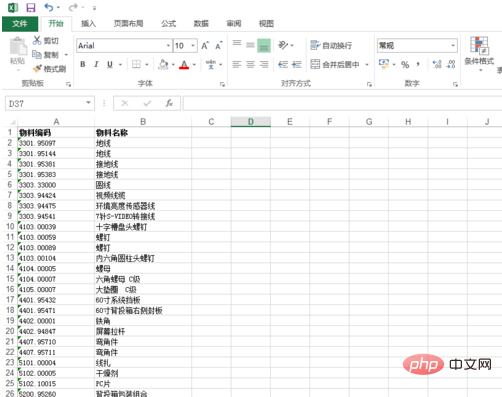Activate the Format Painter 格式刷

[49, 69]
